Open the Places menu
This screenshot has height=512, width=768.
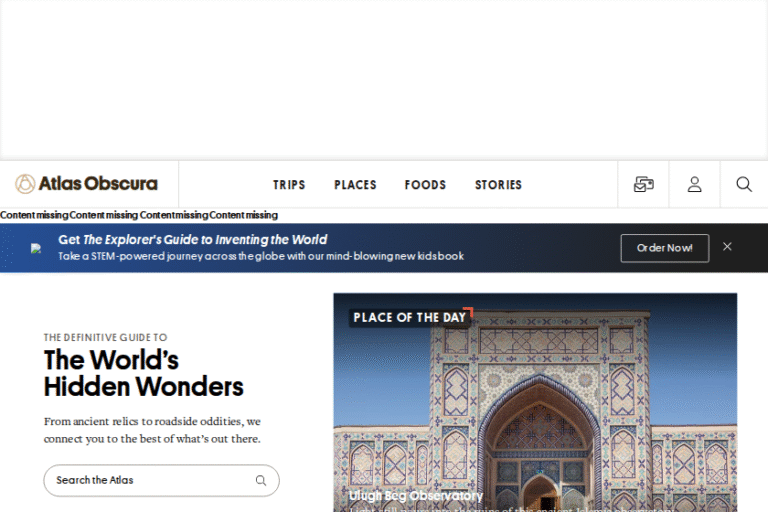tap(355, 185)
